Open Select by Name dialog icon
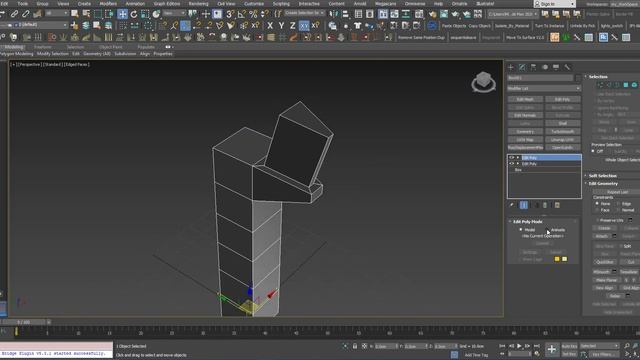The height and width of the screenshot is (360, 640). pos(86,14)
